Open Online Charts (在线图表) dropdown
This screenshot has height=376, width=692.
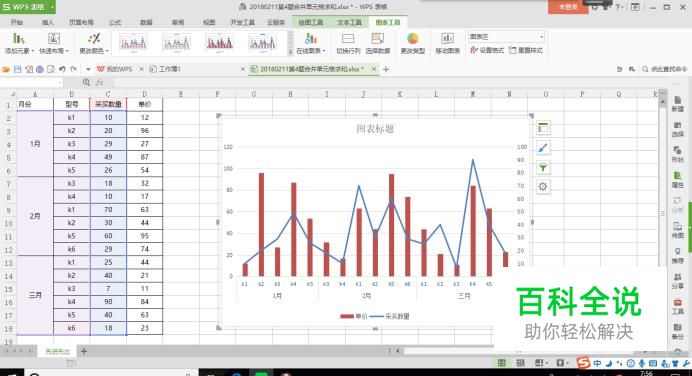311,43
